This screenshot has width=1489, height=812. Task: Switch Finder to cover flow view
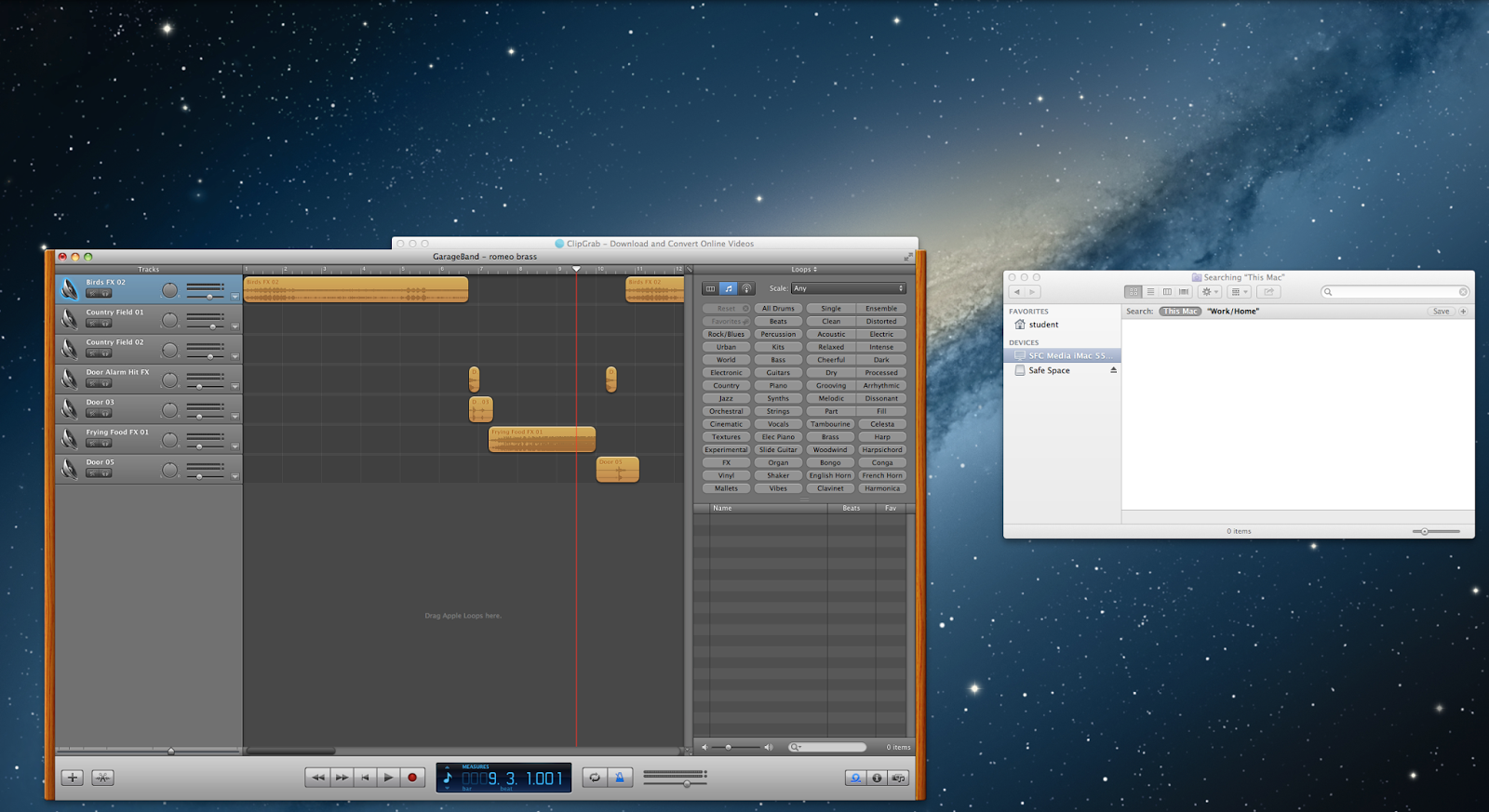(x=1184, y=292)
